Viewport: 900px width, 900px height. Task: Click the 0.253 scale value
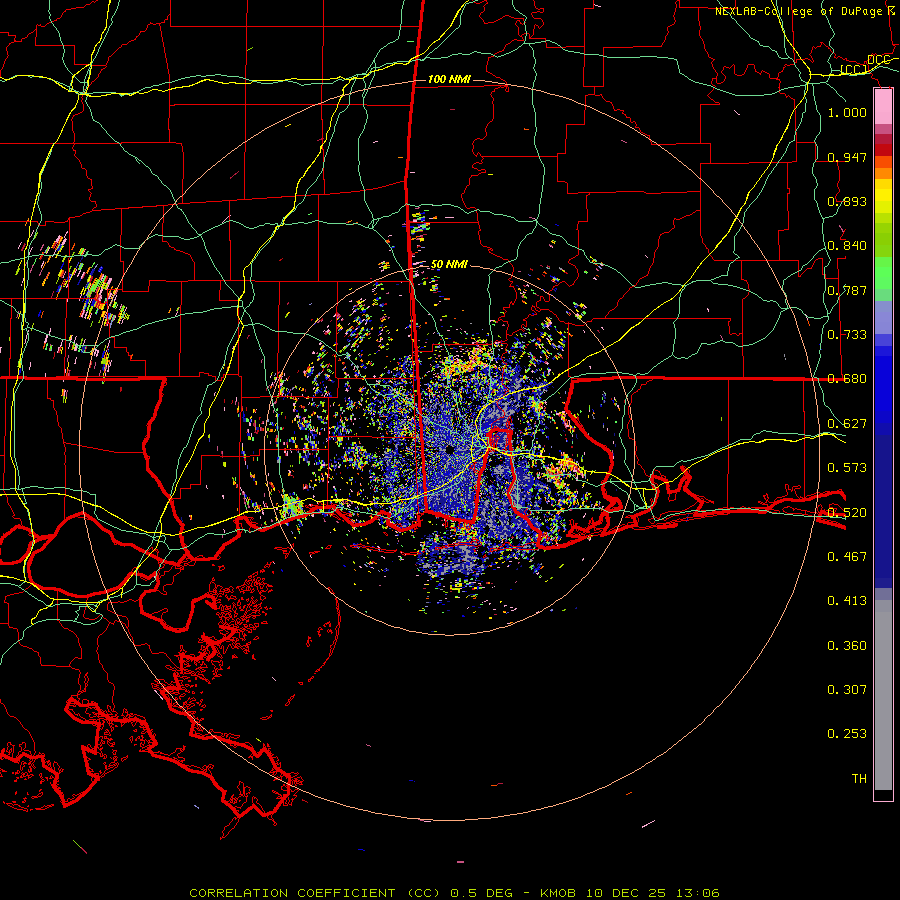(x=847, y=734)
